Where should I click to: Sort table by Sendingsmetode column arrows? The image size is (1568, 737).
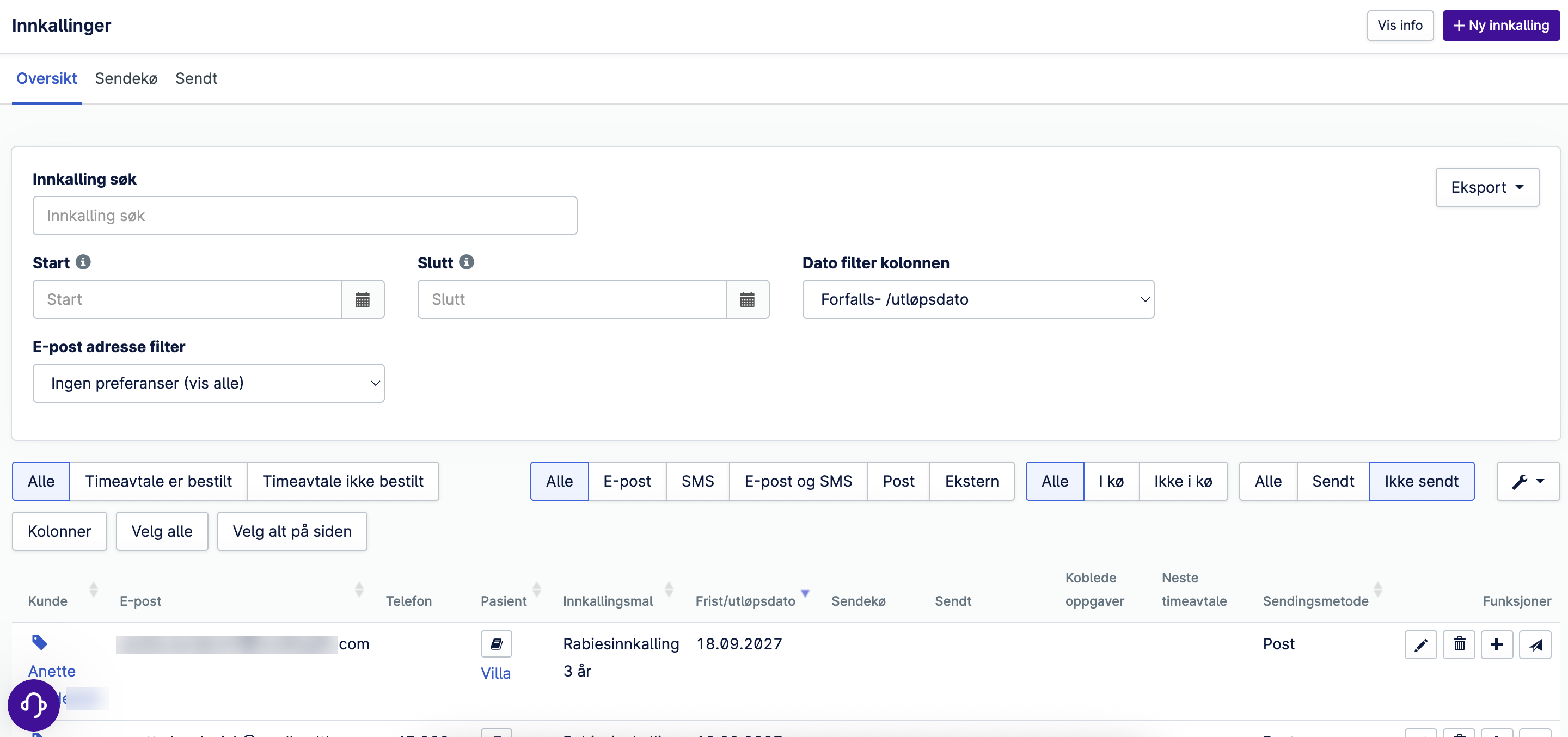click(x=1378, y=589)
